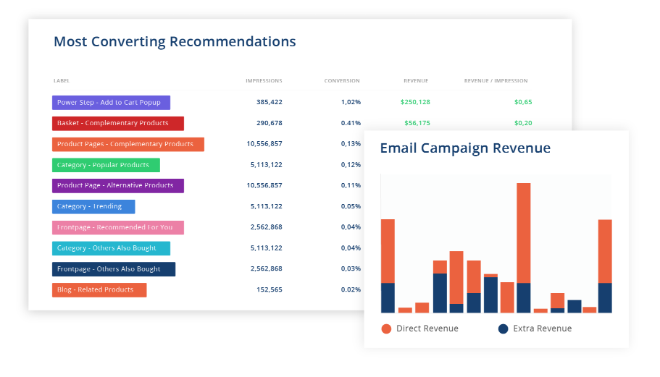Sort by Revenue / Impression column header
This screenshot has width=660, height=377.
tap(496, 81)
